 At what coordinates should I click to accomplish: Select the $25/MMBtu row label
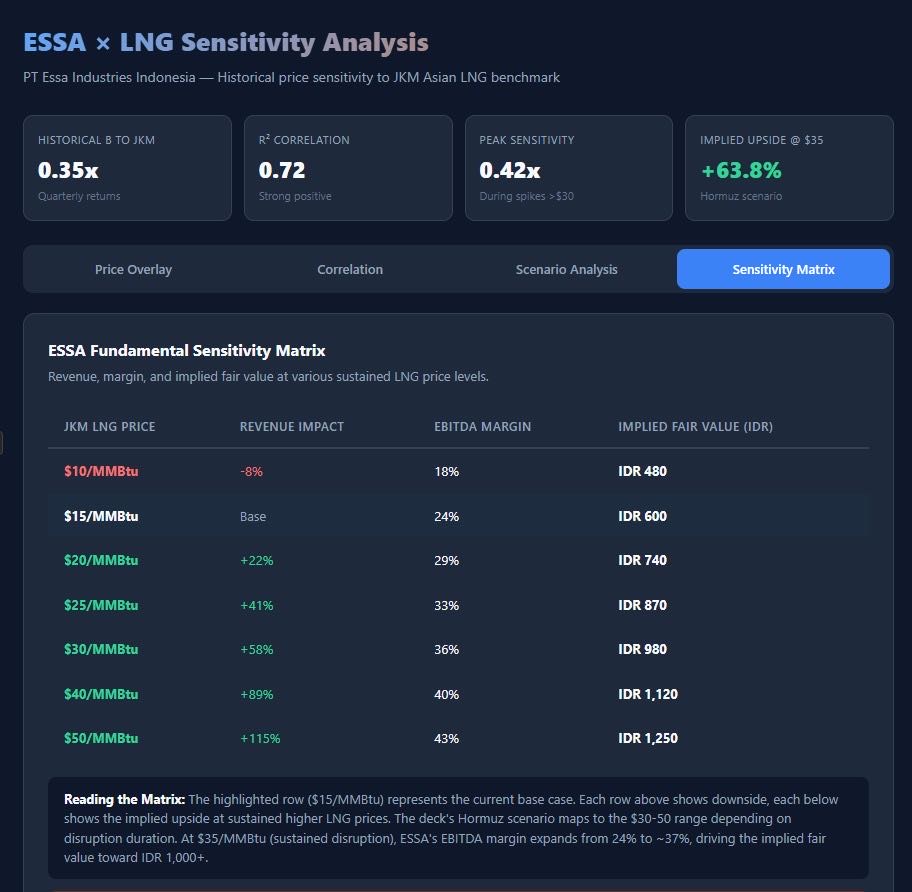pos(101,605)
